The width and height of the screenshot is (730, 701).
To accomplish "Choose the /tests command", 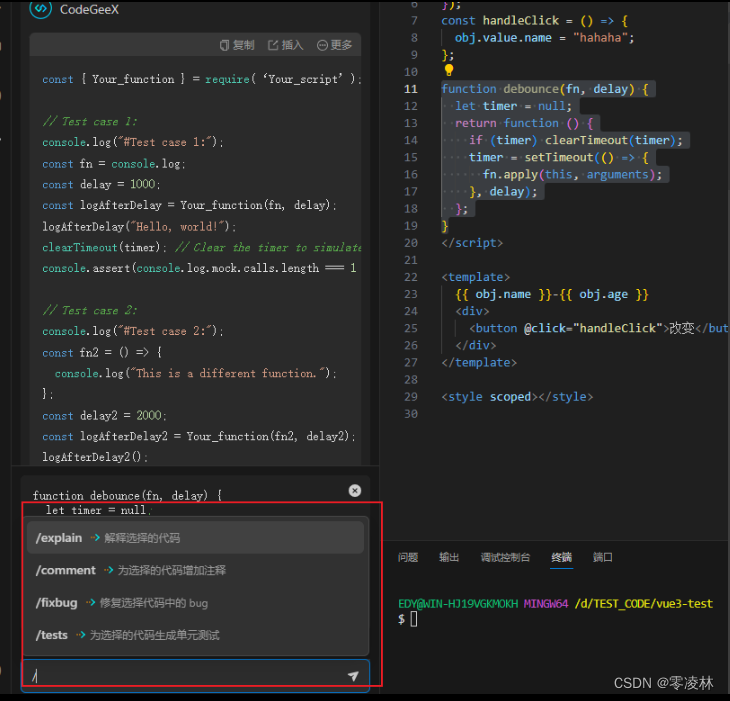I will click(x=196, y=635).
